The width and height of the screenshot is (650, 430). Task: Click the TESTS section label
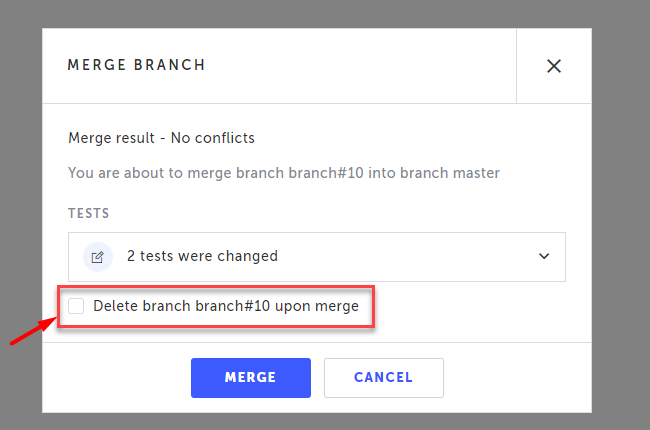[88, 214]
